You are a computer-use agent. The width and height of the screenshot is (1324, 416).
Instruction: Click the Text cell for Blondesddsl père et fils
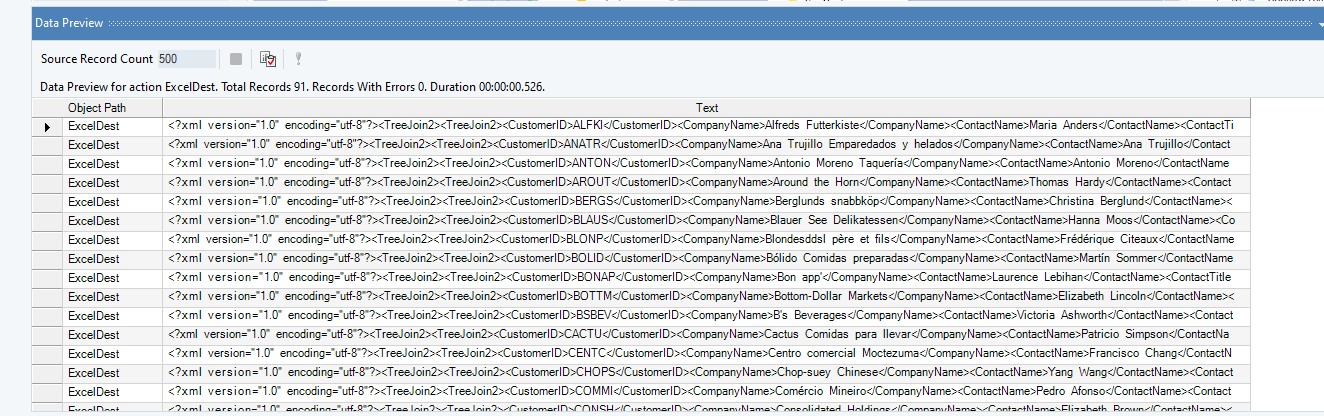point(700,240)
